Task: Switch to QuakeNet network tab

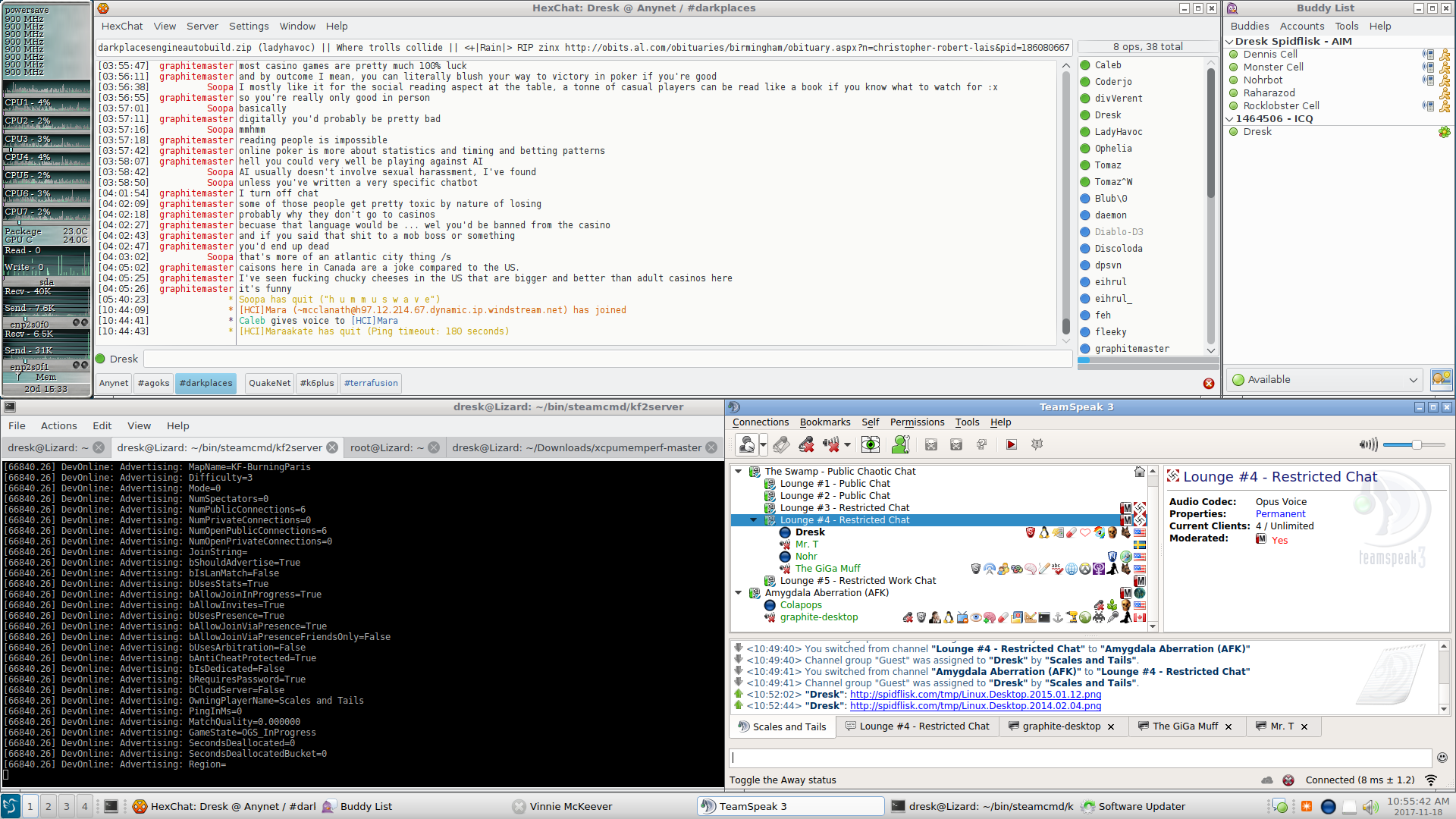Action: point(269,383)
